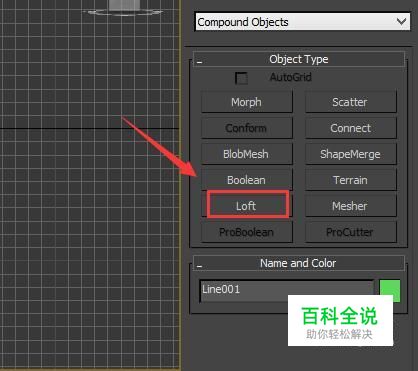Viewport: 418px width, 371px height.
Task: Collapse the Object Type rollout
Action: tap(299, 59)
